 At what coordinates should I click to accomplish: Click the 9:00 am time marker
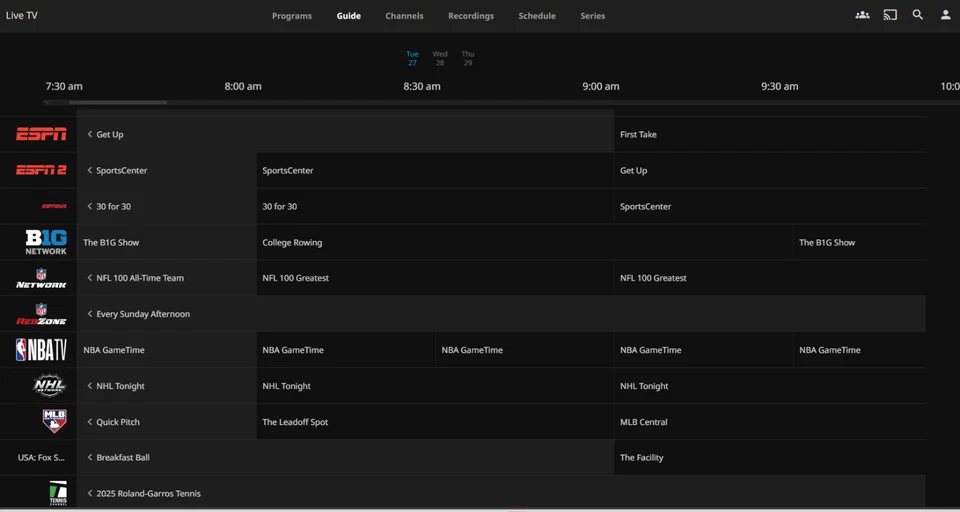601,86
